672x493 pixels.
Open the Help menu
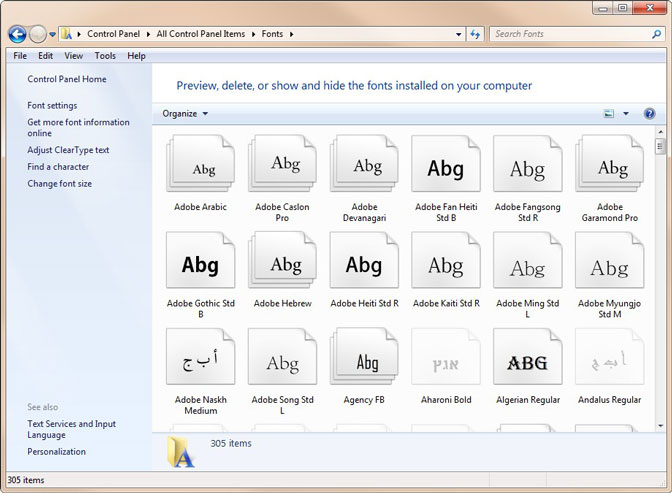(136, 56)
